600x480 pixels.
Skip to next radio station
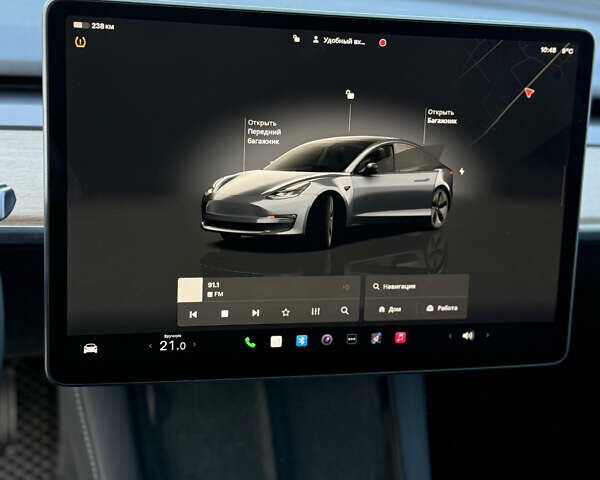[255, 313]
